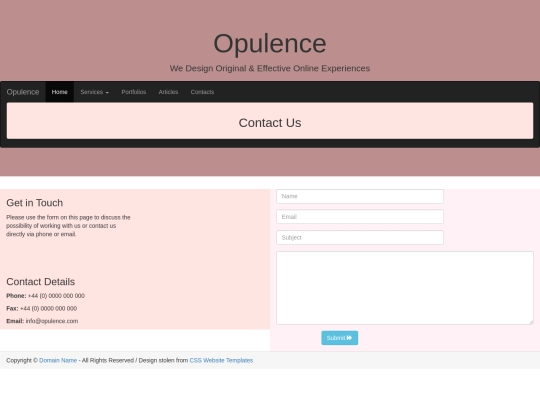Open the Domain Name footer link

(58, 361)
